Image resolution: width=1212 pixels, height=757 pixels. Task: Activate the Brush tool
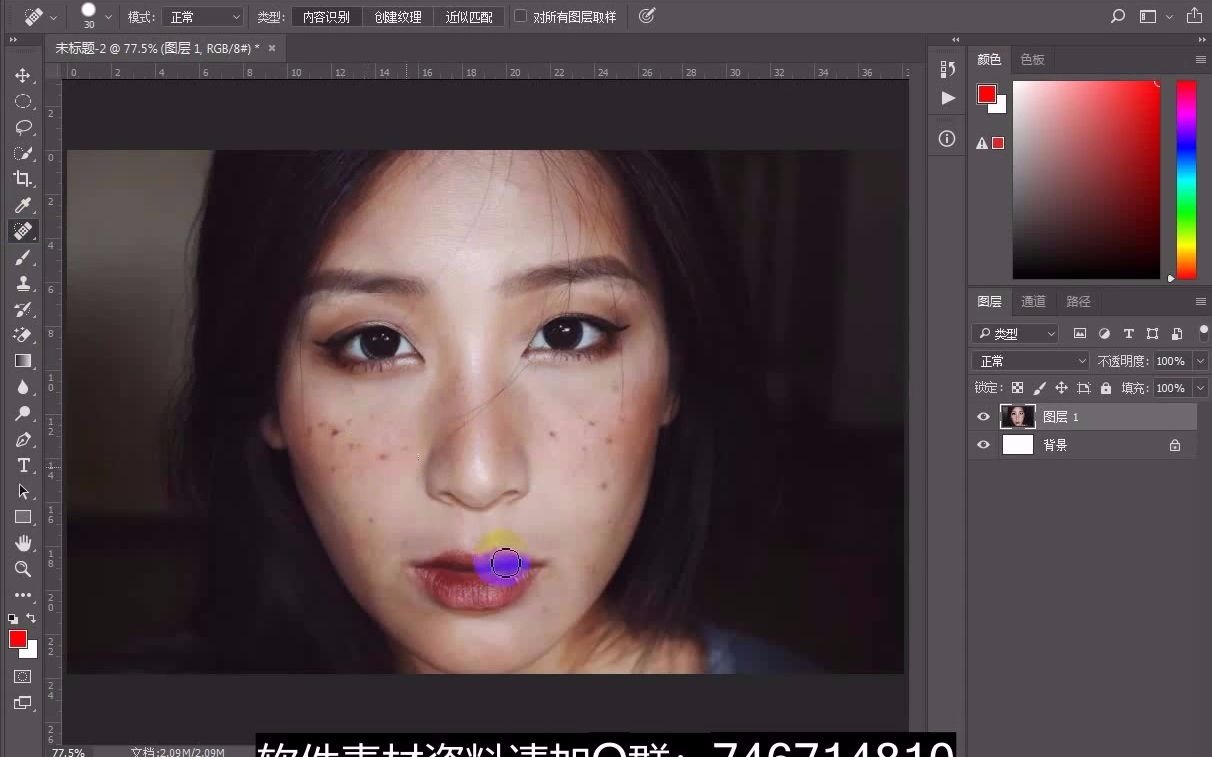point(24,257)
